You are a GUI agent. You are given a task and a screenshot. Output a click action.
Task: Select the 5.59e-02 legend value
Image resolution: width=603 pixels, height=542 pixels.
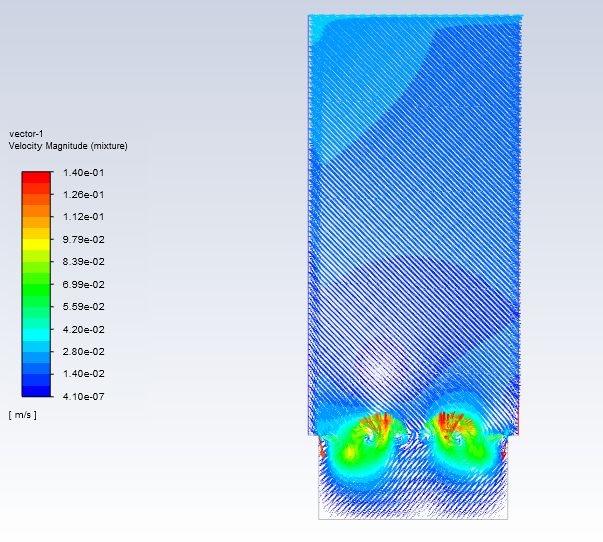(83, 307)
